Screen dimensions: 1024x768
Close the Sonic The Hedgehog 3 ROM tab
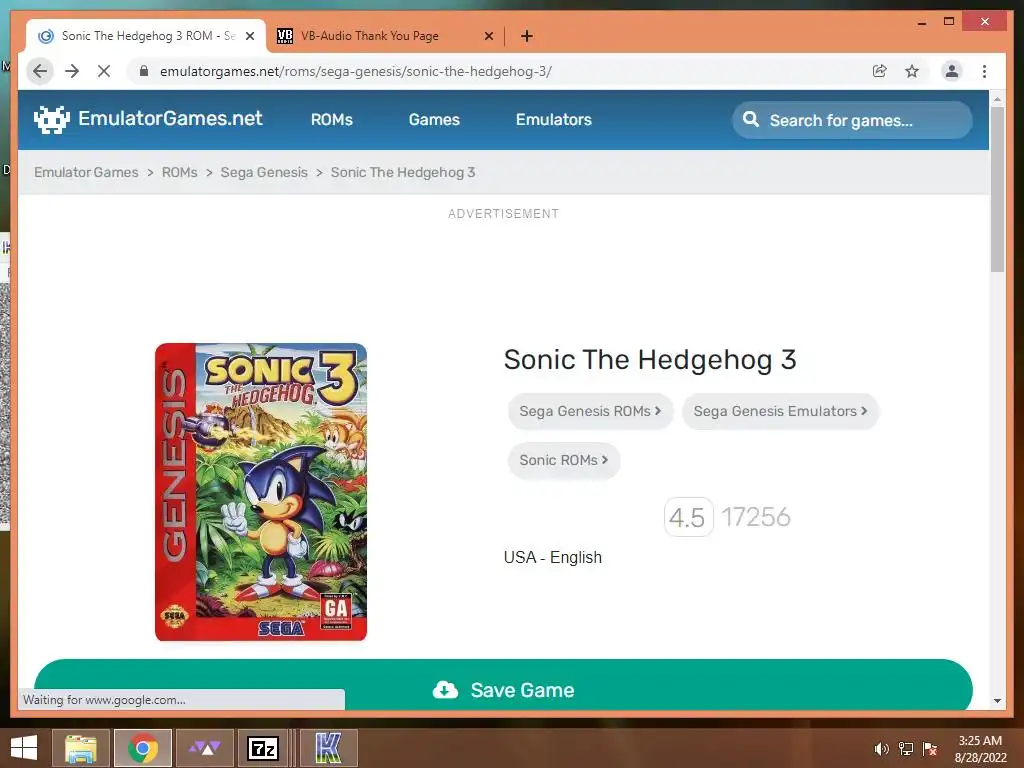coord(249,36)
